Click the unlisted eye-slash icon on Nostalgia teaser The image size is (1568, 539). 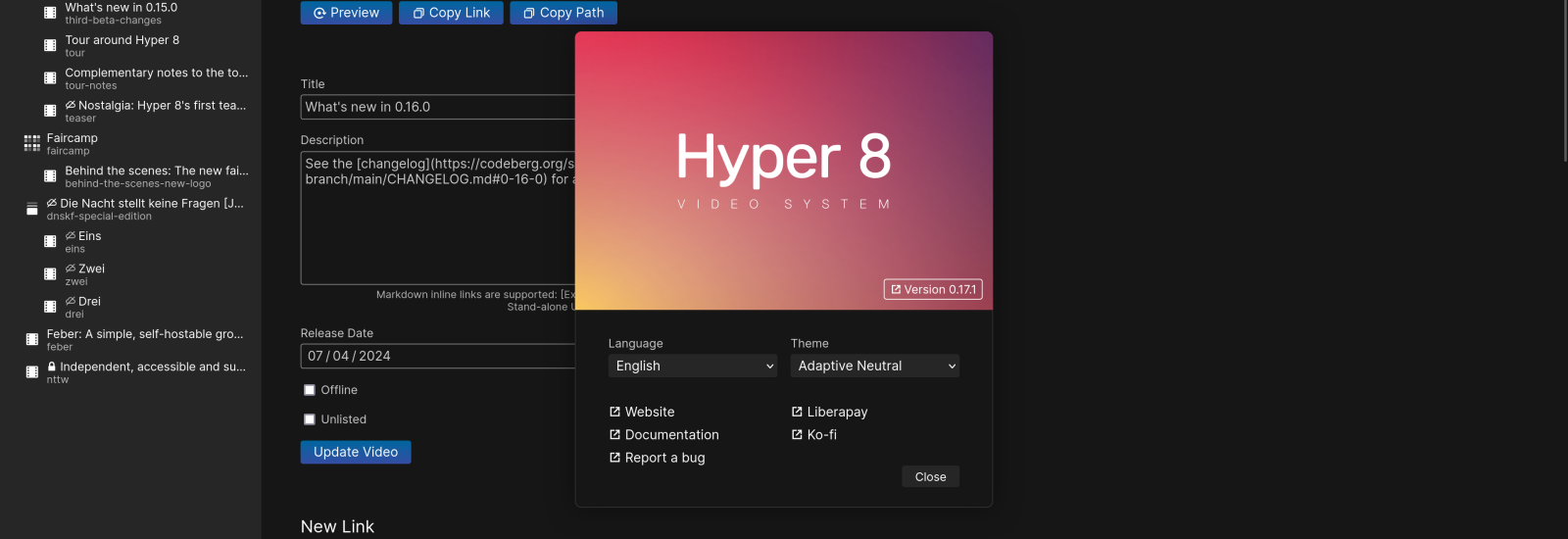[71, 105]
